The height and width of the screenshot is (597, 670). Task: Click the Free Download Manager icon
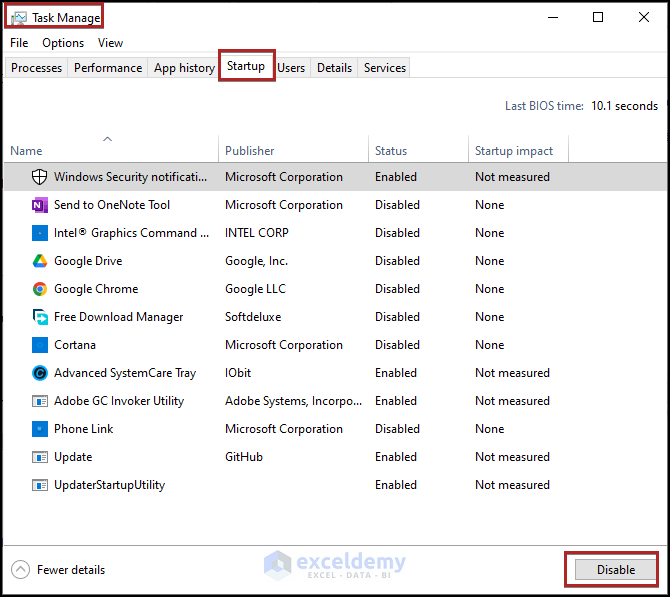[40, 317]
